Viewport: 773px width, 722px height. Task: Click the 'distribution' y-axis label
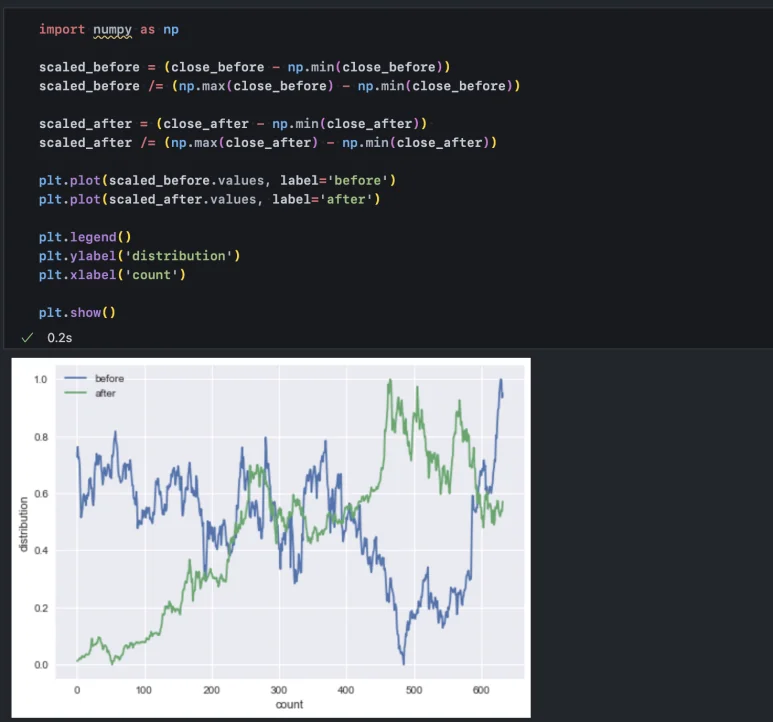point(22,523)
